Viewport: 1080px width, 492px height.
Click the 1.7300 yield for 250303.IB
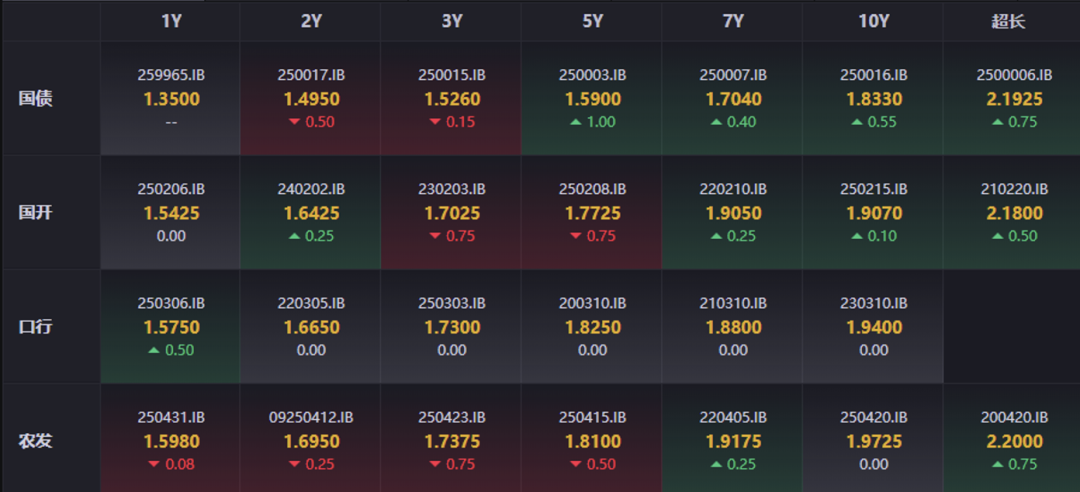[452, 327]
